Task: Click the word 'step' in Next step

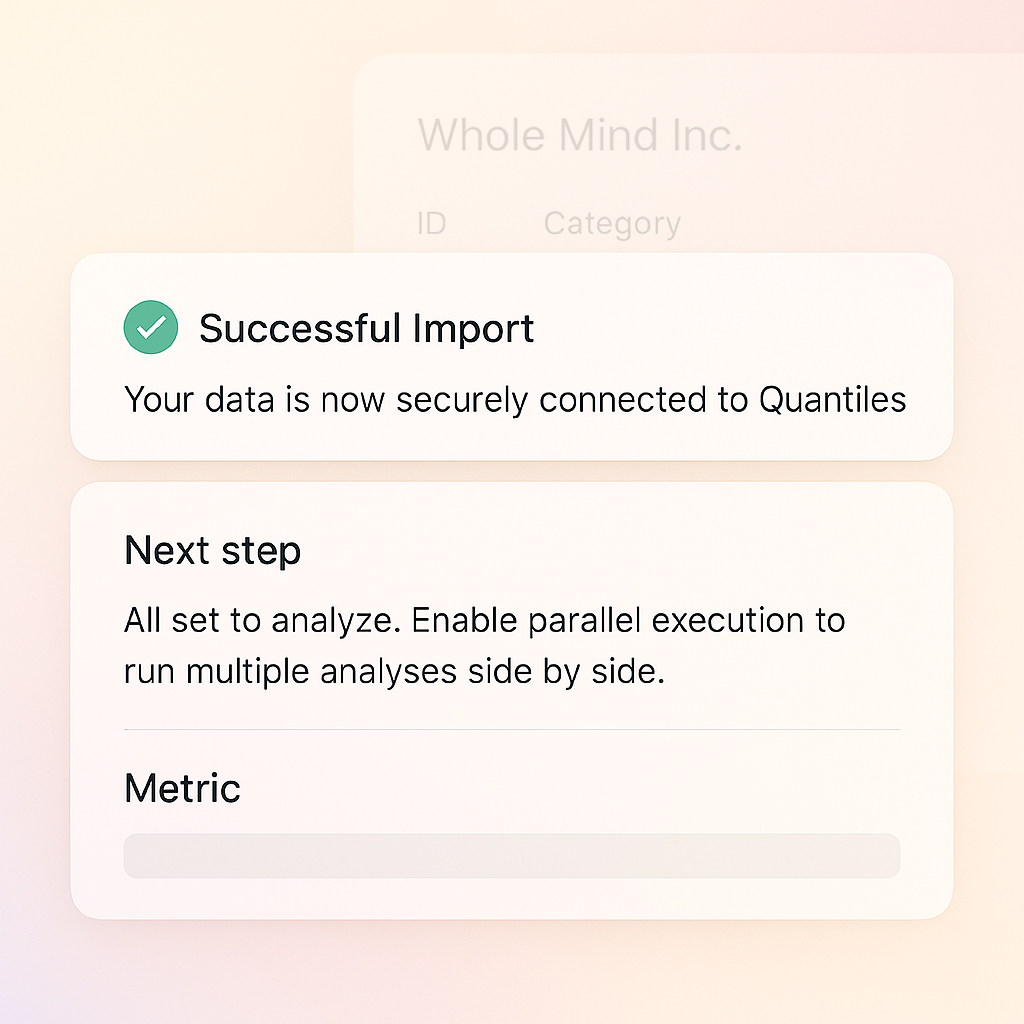Action: [261, 552]
